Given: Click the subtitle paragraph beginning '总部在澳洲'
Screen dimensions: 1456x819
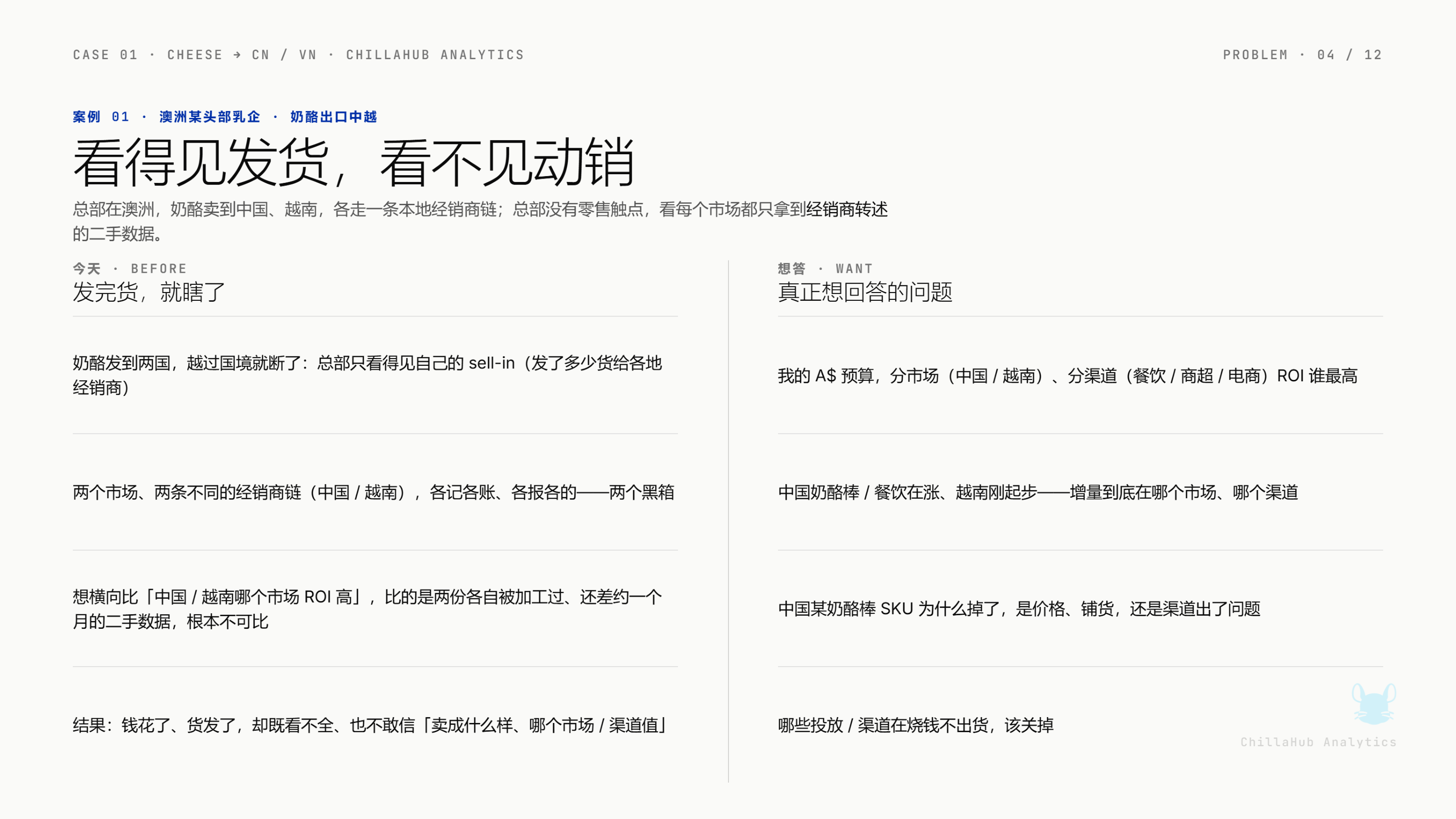Looking at the screenshot, I should (x=480, y=221).
